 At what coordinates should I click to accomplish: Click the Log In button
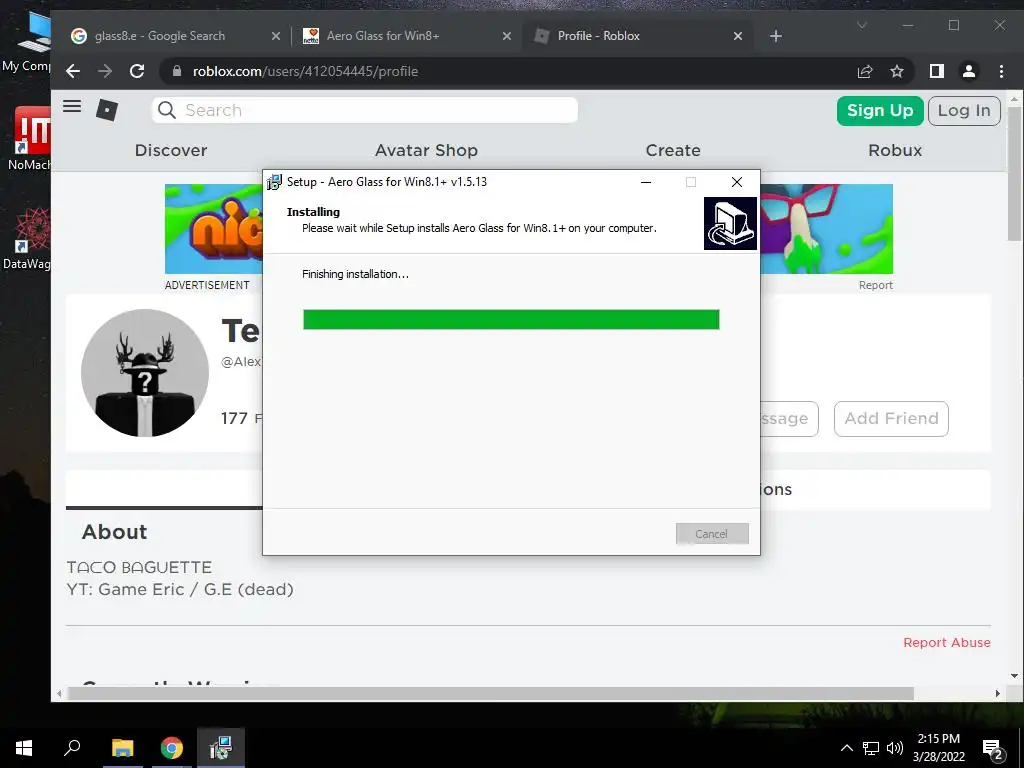(964, 110)
